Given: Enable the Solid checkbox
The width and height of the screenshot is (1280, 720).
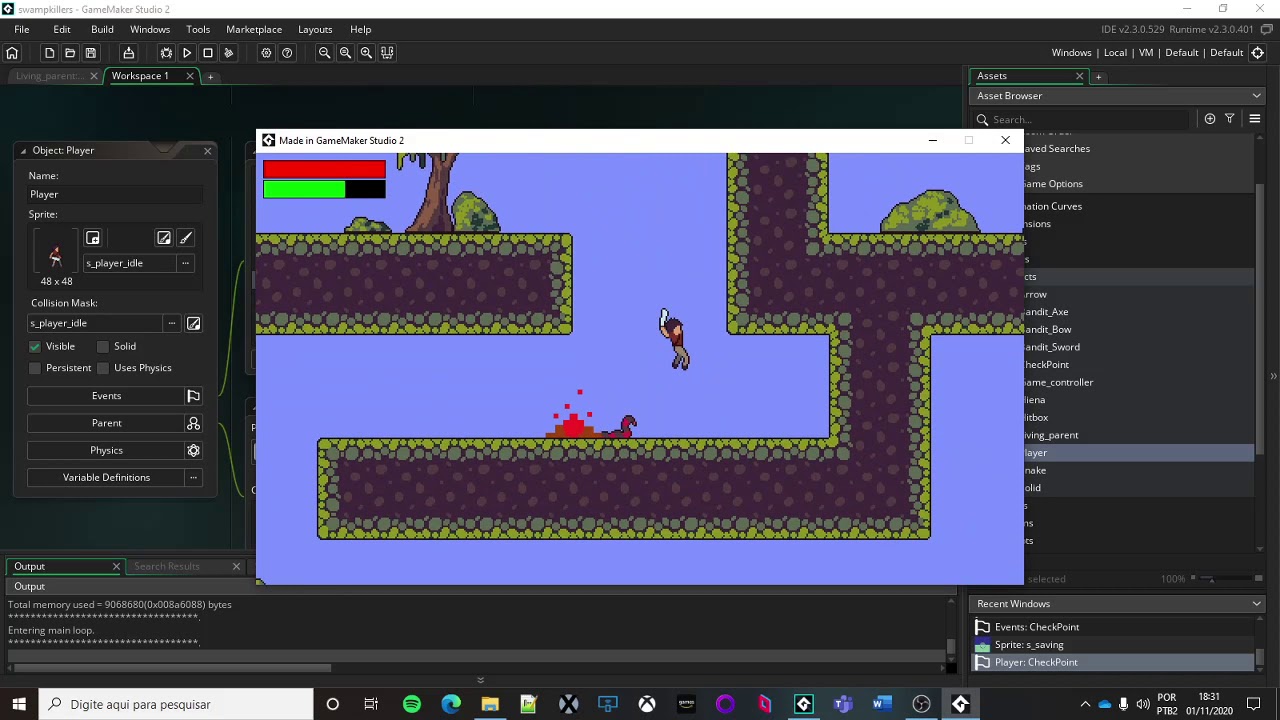Looking at the screenshot, I should 103,346.
